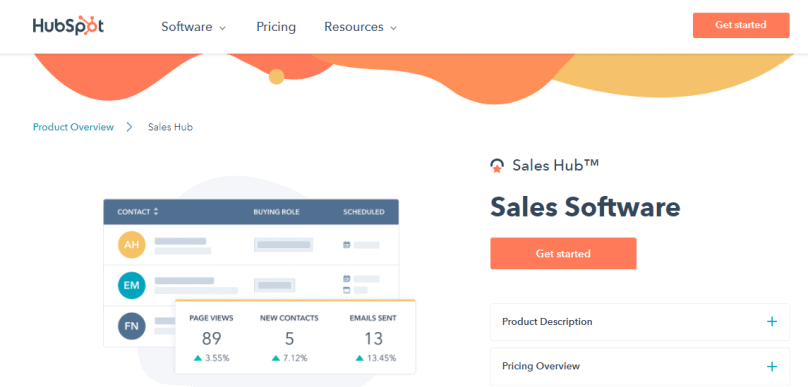
Task: Click the breadcrumb chevron separator
Action: pyautogui.click(x=130, y=127)
